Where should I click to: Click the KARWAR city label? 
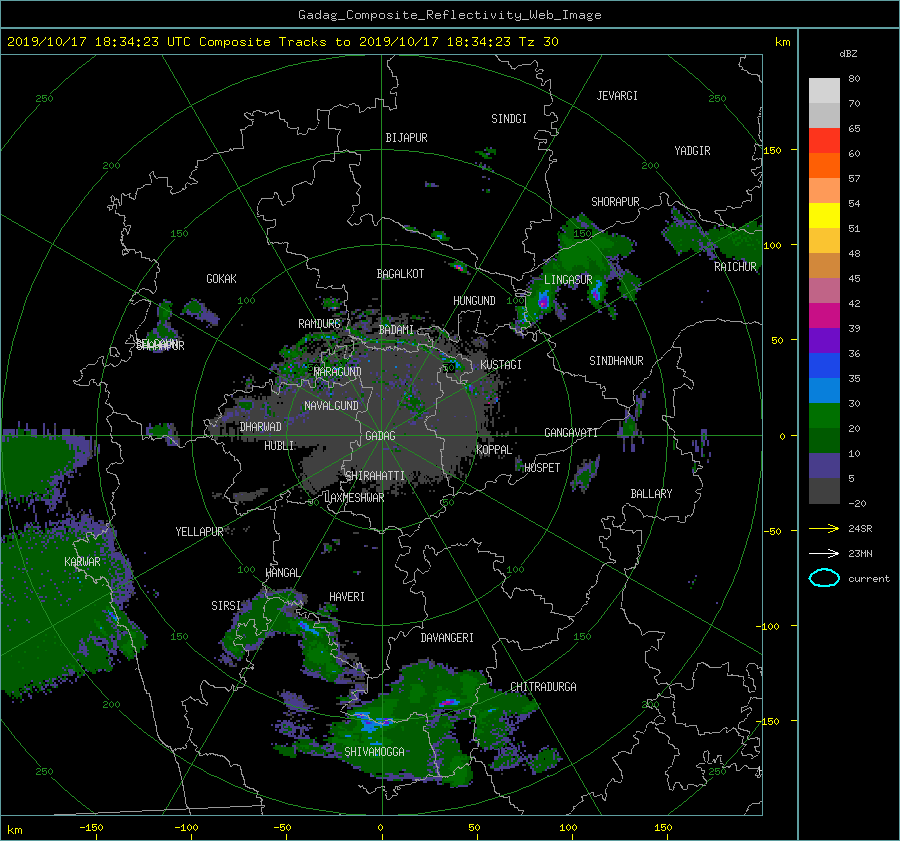(82, 562)
